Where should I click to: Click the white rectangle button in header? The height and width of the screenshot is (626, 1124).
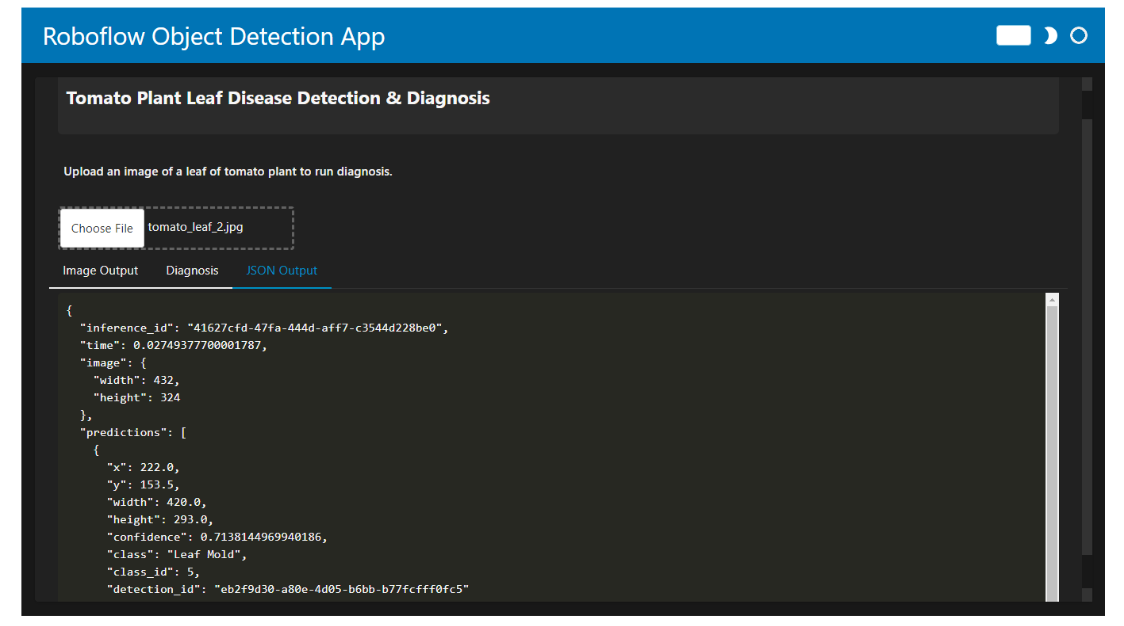click(1013, 36)
